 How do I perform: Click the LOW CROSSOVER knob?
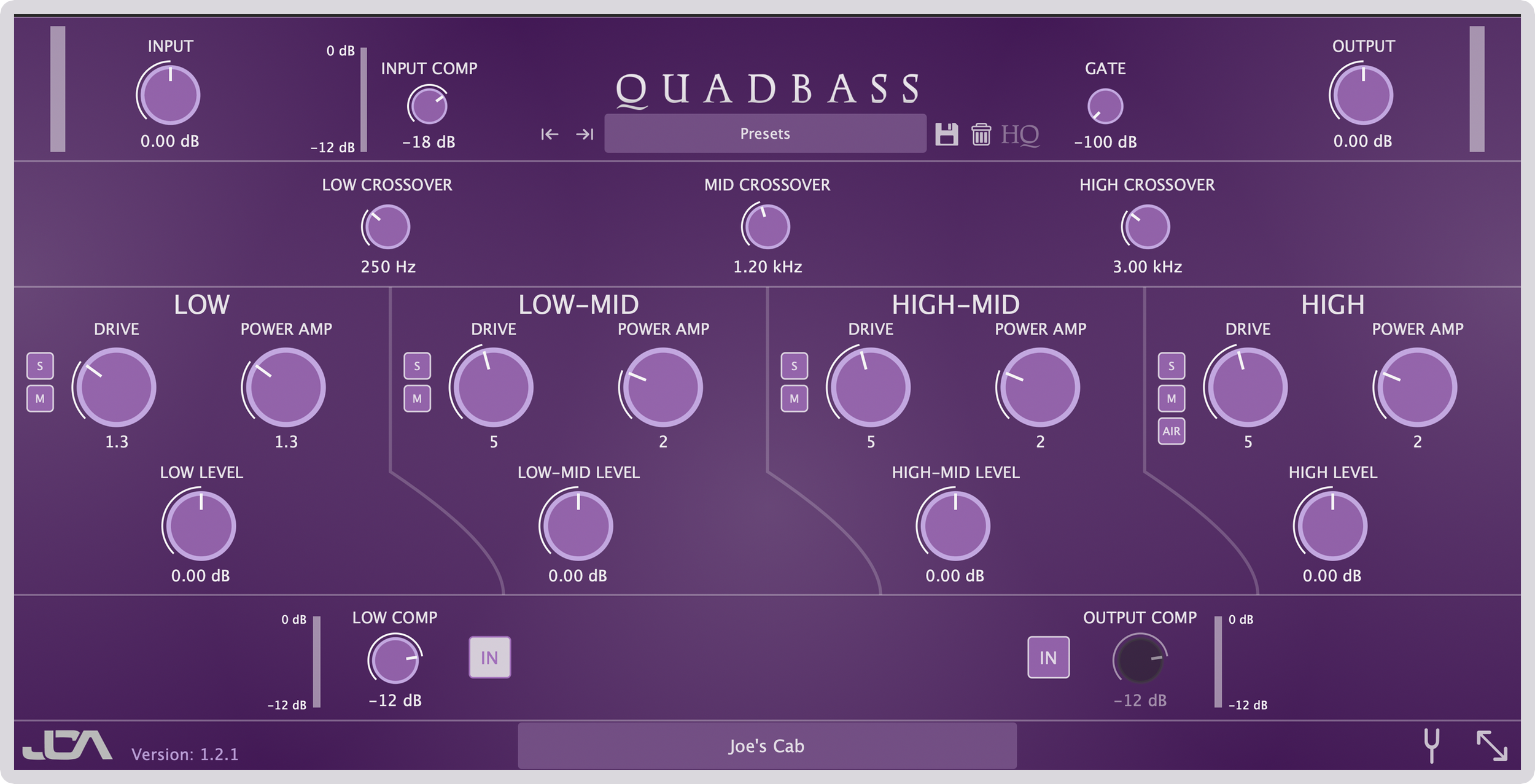pos(387,227)
